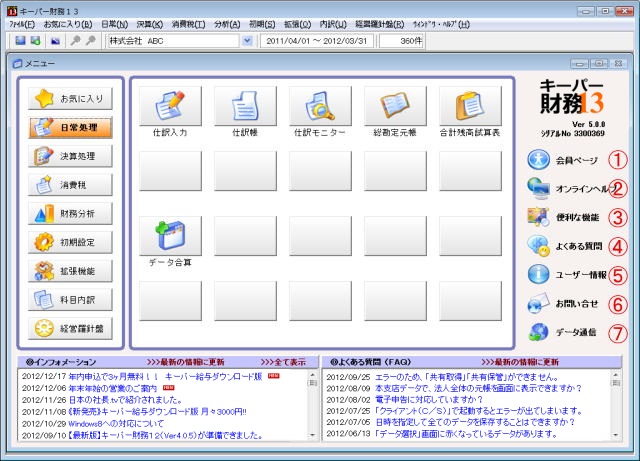
Task: Open the 仕訳モニター icon
Action: coord(320,106)
